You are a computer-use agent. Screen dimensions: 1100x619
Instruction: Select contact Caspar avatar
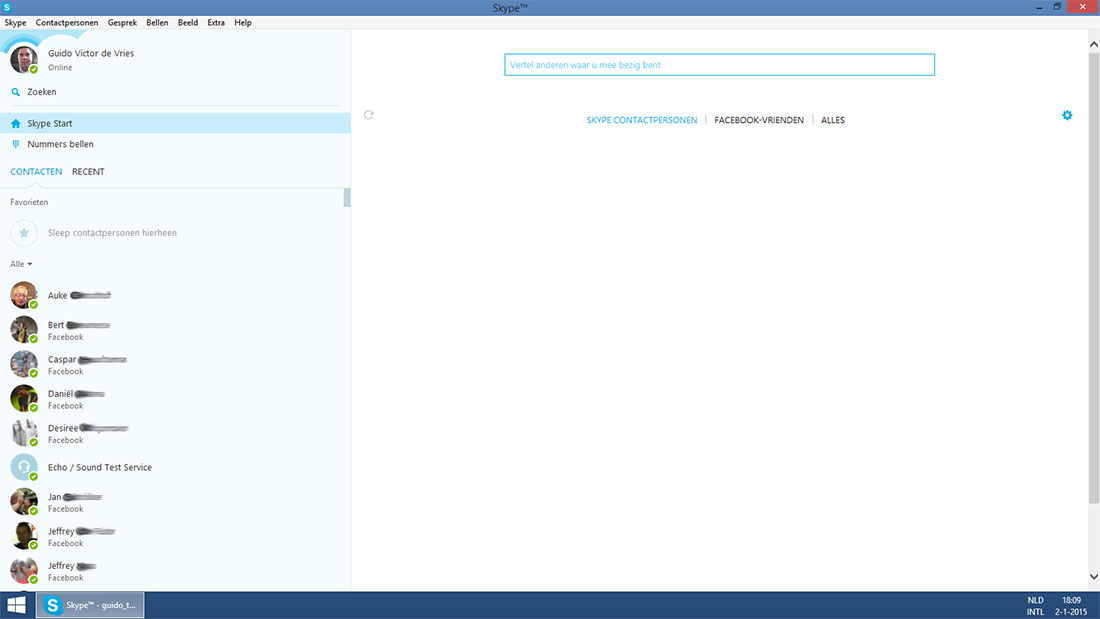(x=24, y=364)
